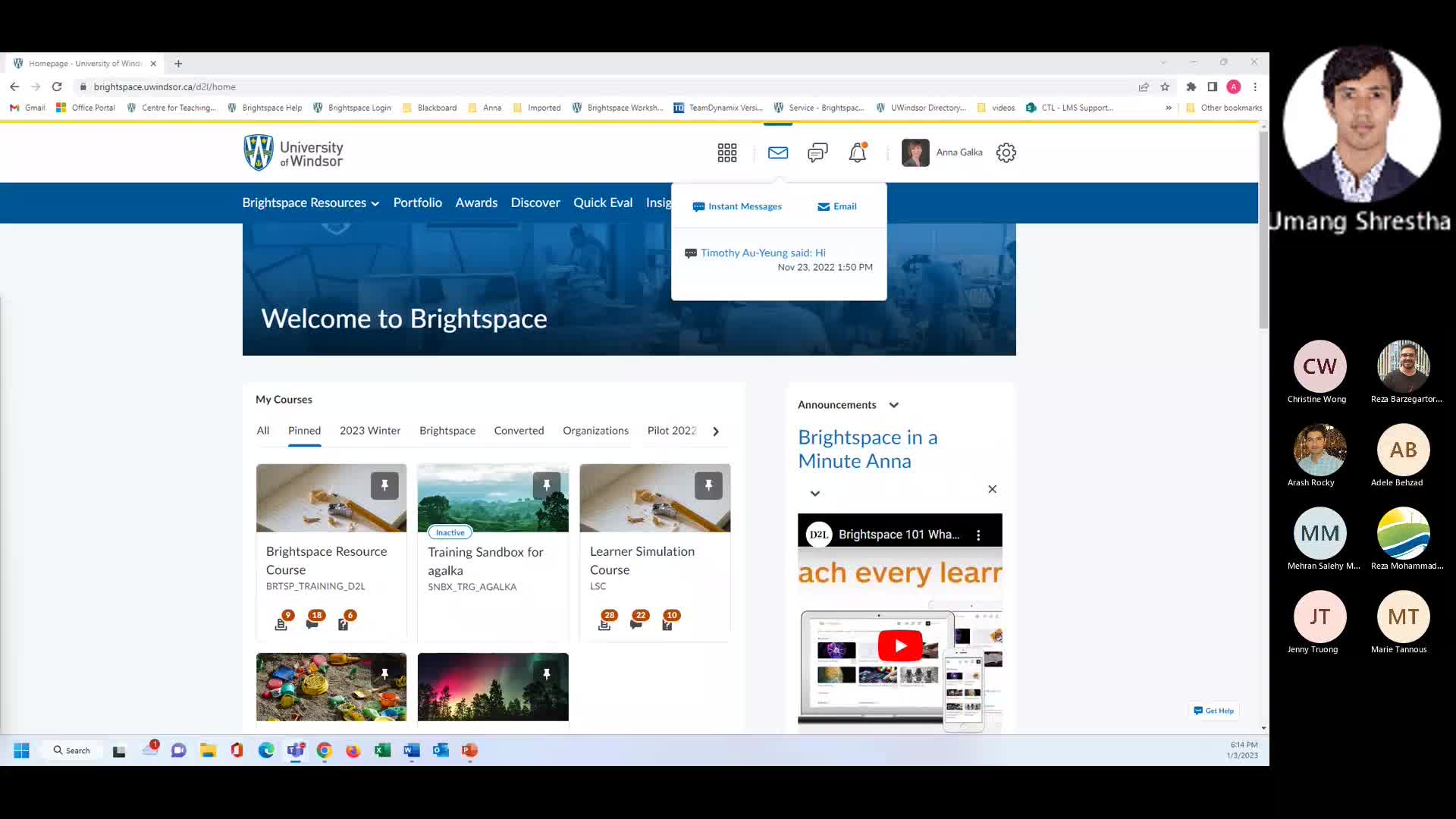
Task: Open Chrome side panel icon
Action: click(1212, 86)
